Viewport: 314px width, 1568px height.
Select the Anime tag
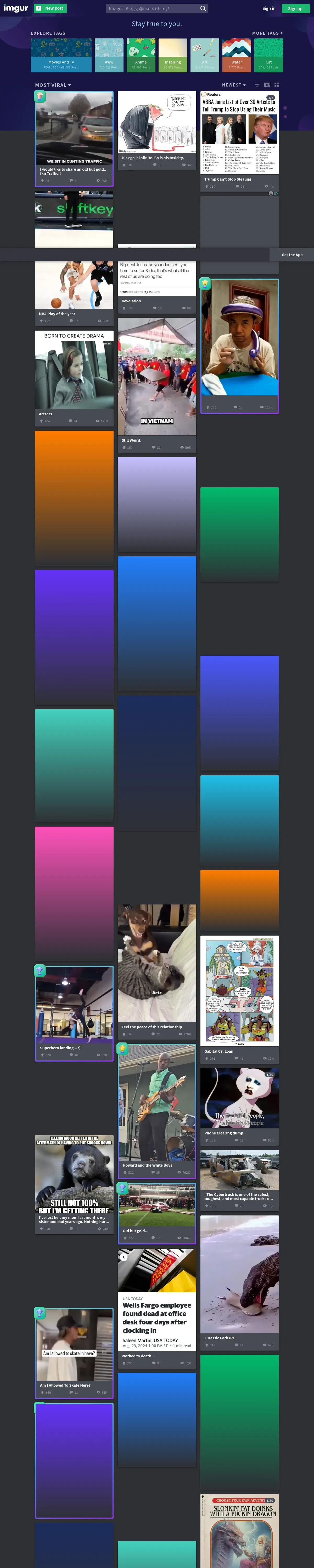[141, 55]
